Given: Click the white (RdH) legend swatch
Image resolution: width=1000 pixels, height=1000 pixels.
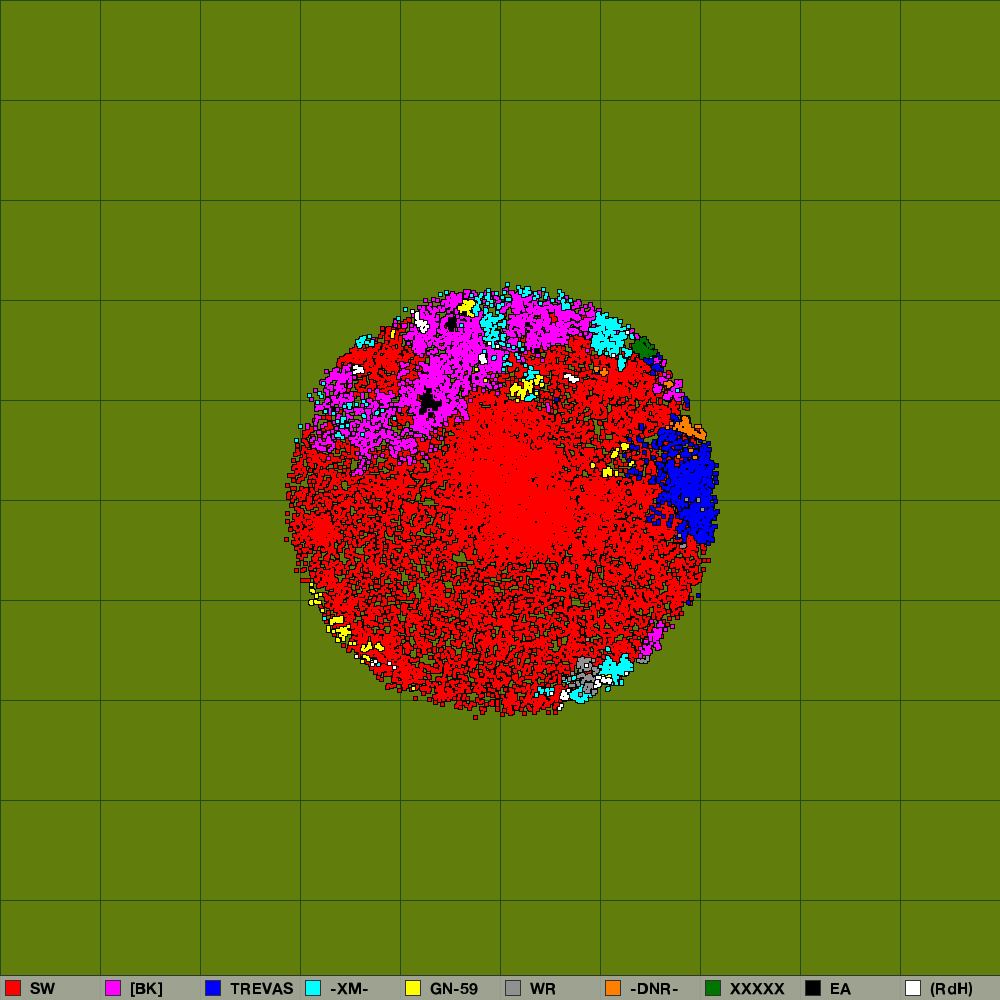Looking at the screenshot, I should pyautogui.click(x=913, y=988).
